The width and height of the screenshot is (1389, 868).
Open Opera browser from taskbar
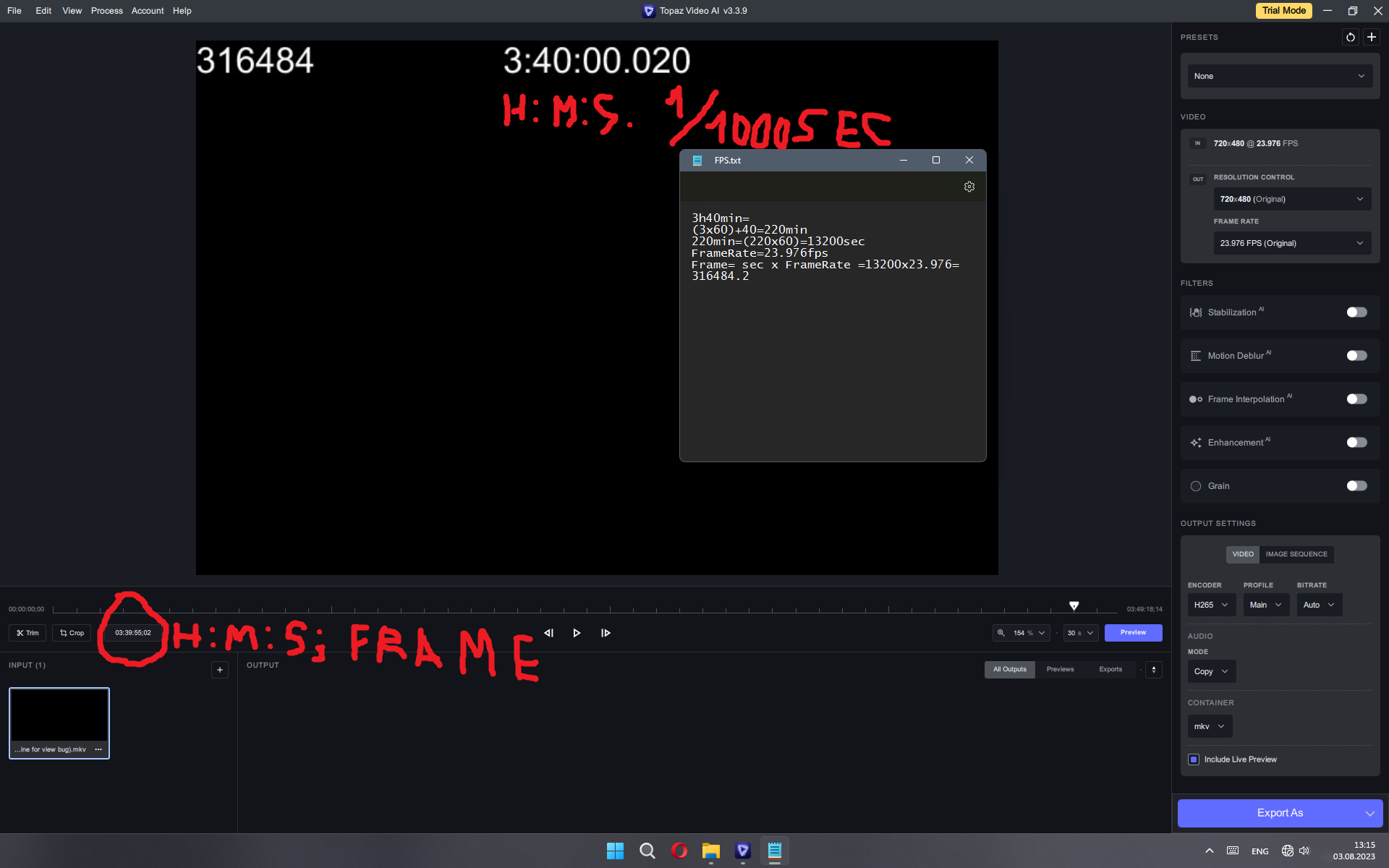coord(679,851)
